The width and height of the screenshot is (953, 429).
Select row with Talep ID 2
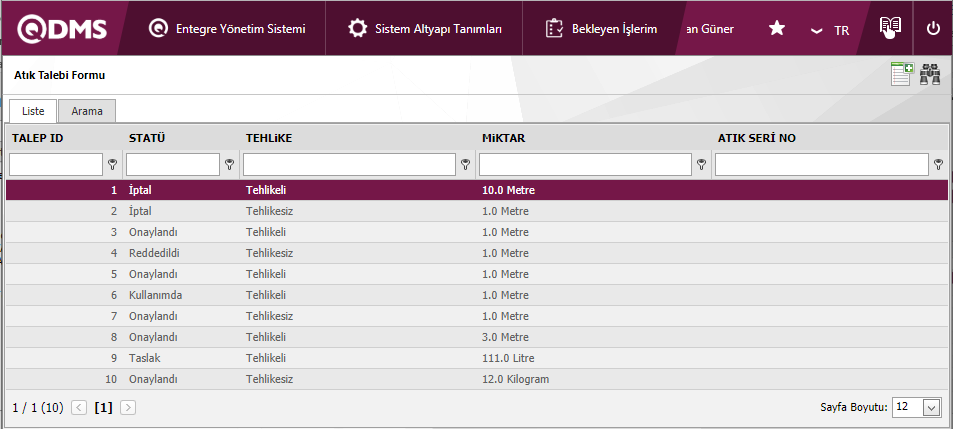[477, 211]
